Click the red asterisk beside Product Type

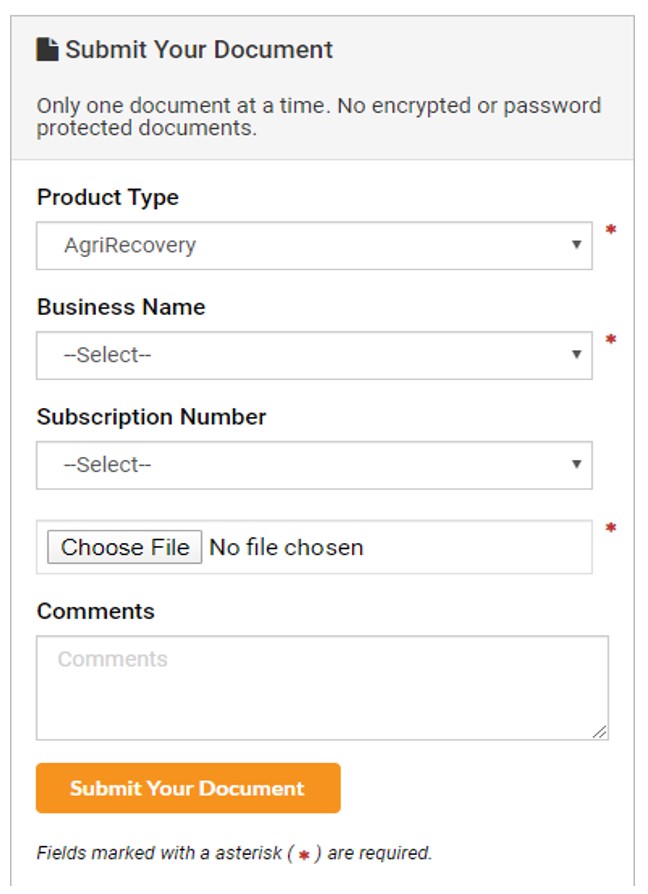click(610, 229)
